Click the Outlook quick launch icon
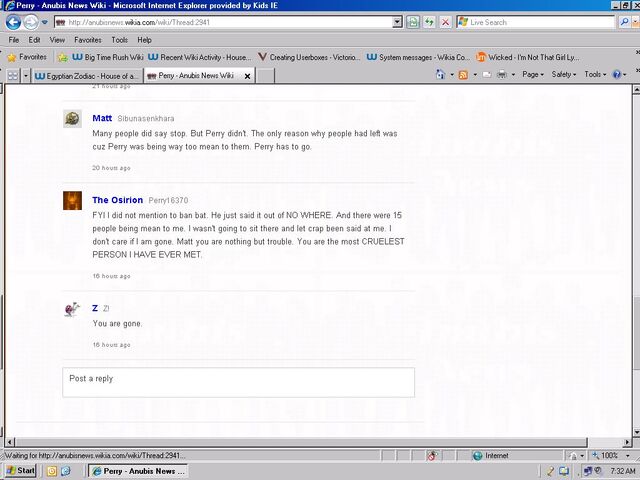The image size is (640, 480). pos(52,471)
